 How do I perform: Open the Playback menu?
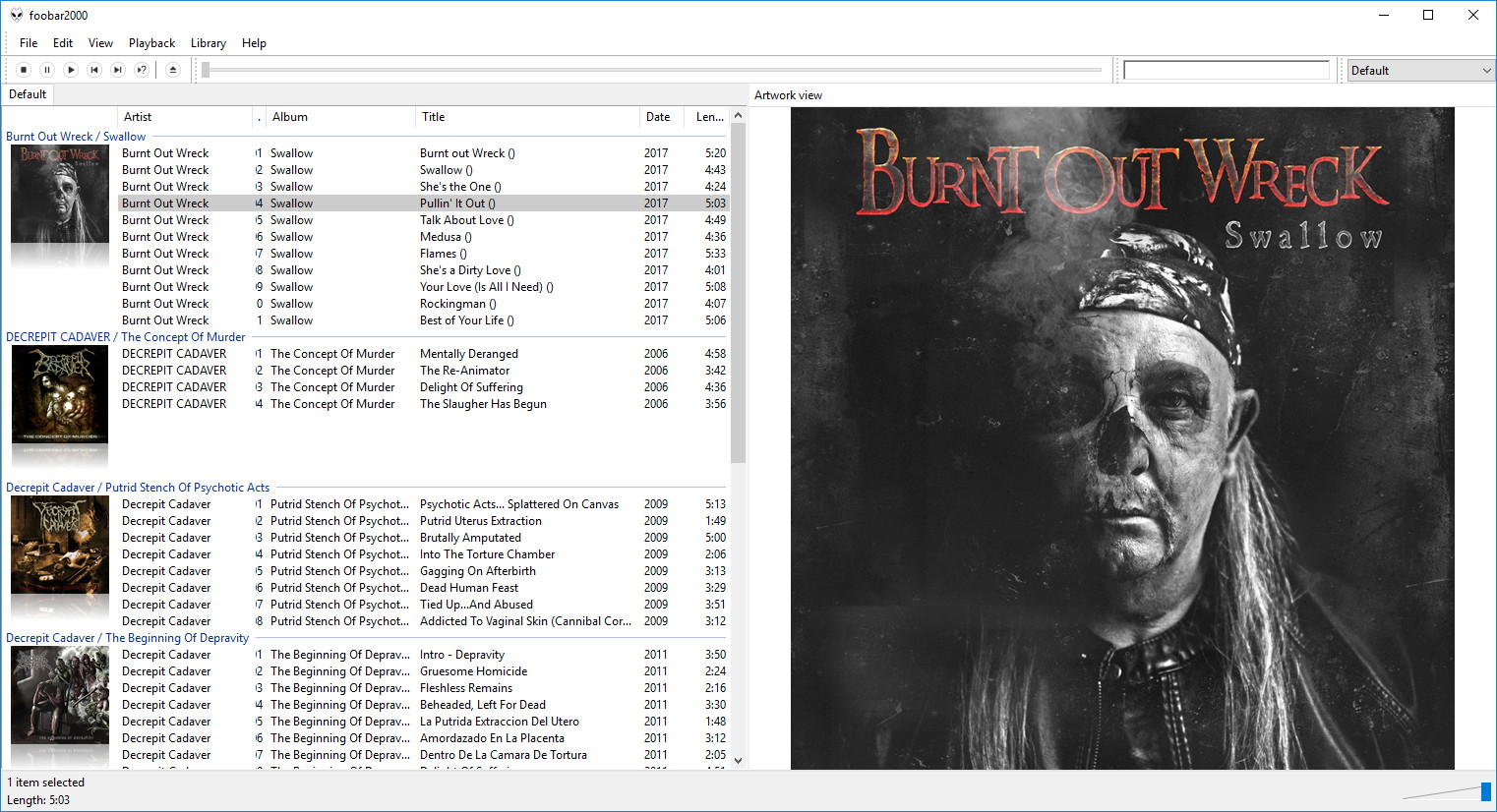click(151, 43)
